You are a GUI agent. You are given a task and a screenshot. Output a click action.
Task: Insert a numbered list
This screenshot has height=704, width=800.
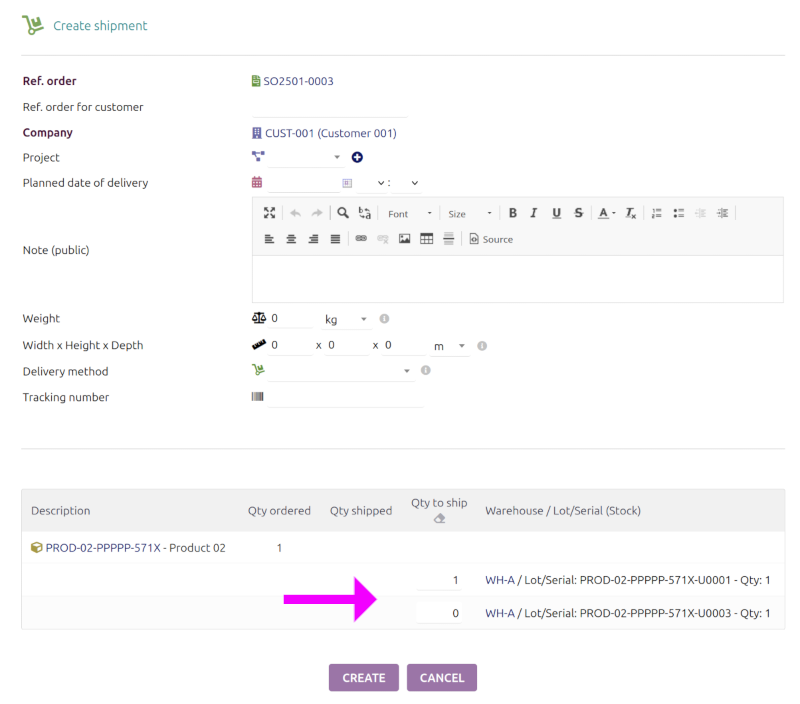coord(657,213)
